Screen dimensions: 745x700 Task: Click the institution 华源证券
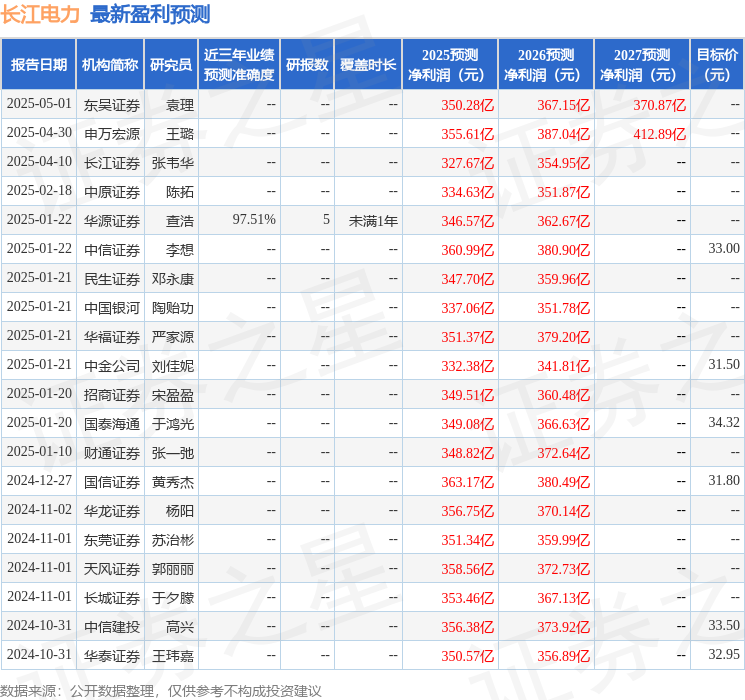tap(112, 221)
